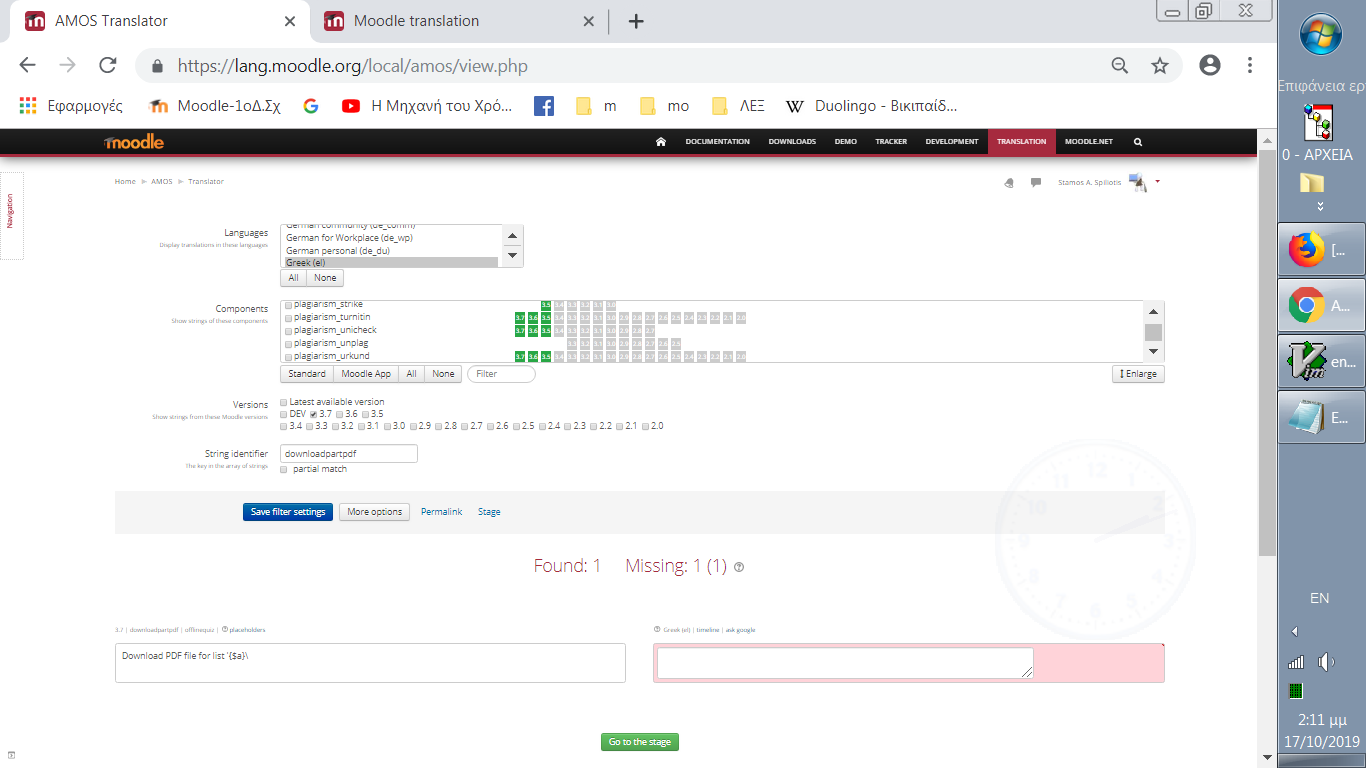Image resolution: width=1366 pixels, height=768 pixels.
Task: Enlarge the components list
Action: tap(1138, 374)
